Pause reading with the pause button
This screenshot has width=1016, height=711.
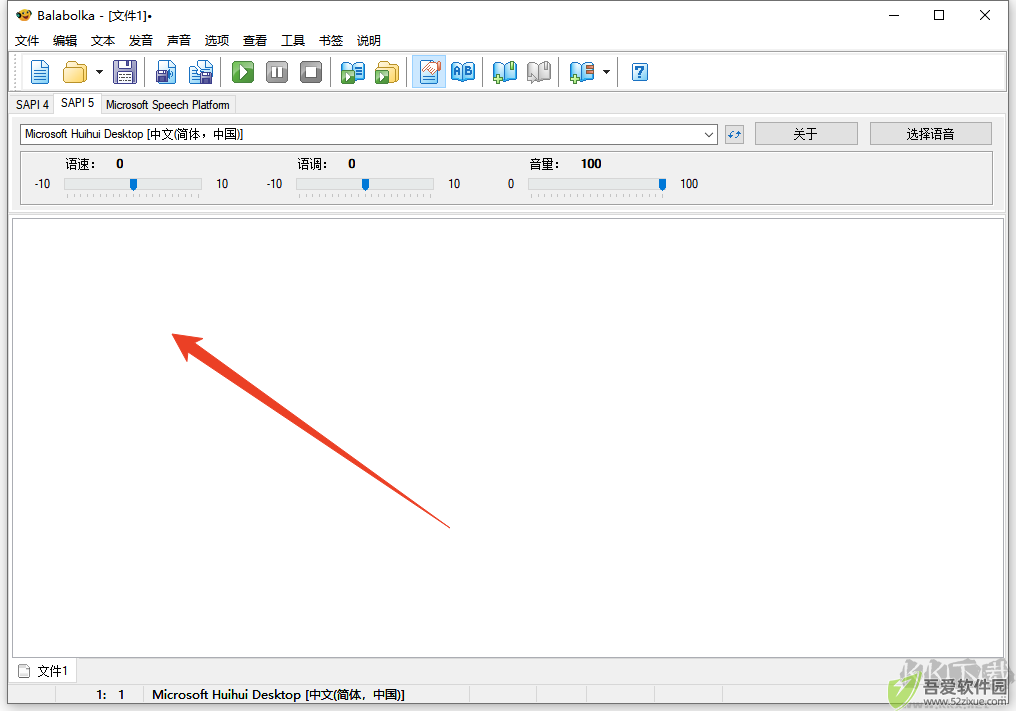(277, 72)
